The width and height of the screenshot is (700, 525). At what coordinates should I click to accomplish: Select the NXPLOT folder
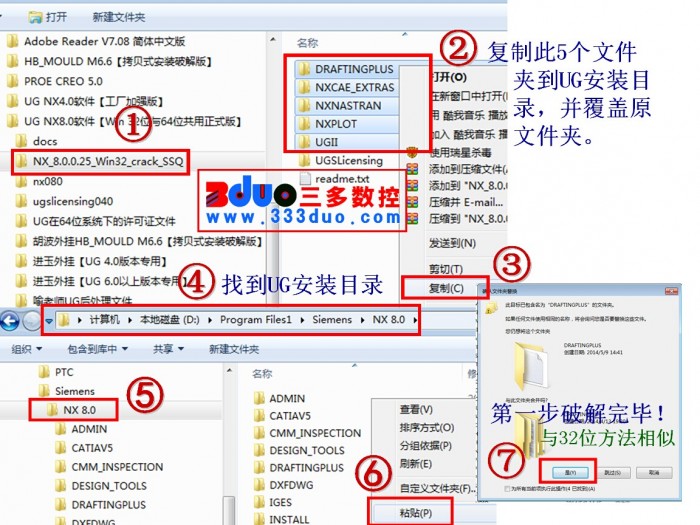click(328, 124)
